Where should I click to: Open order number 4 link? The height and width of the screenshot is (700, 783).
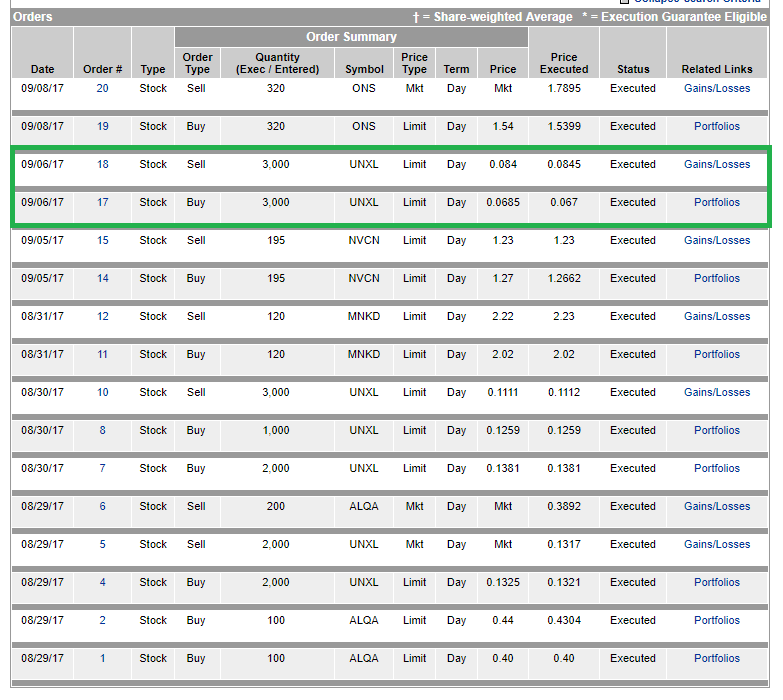click(102, 582)
